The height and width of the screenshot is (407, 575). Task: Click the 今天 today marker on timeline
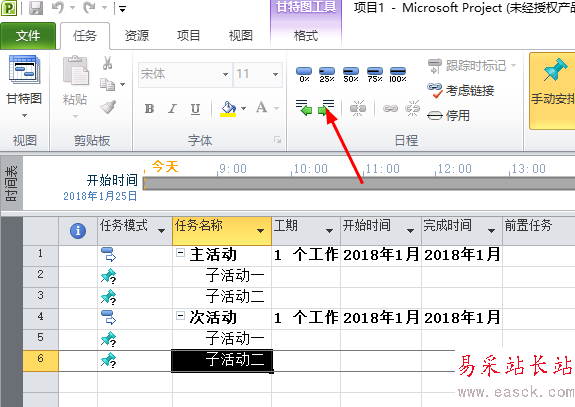[165, 166]
